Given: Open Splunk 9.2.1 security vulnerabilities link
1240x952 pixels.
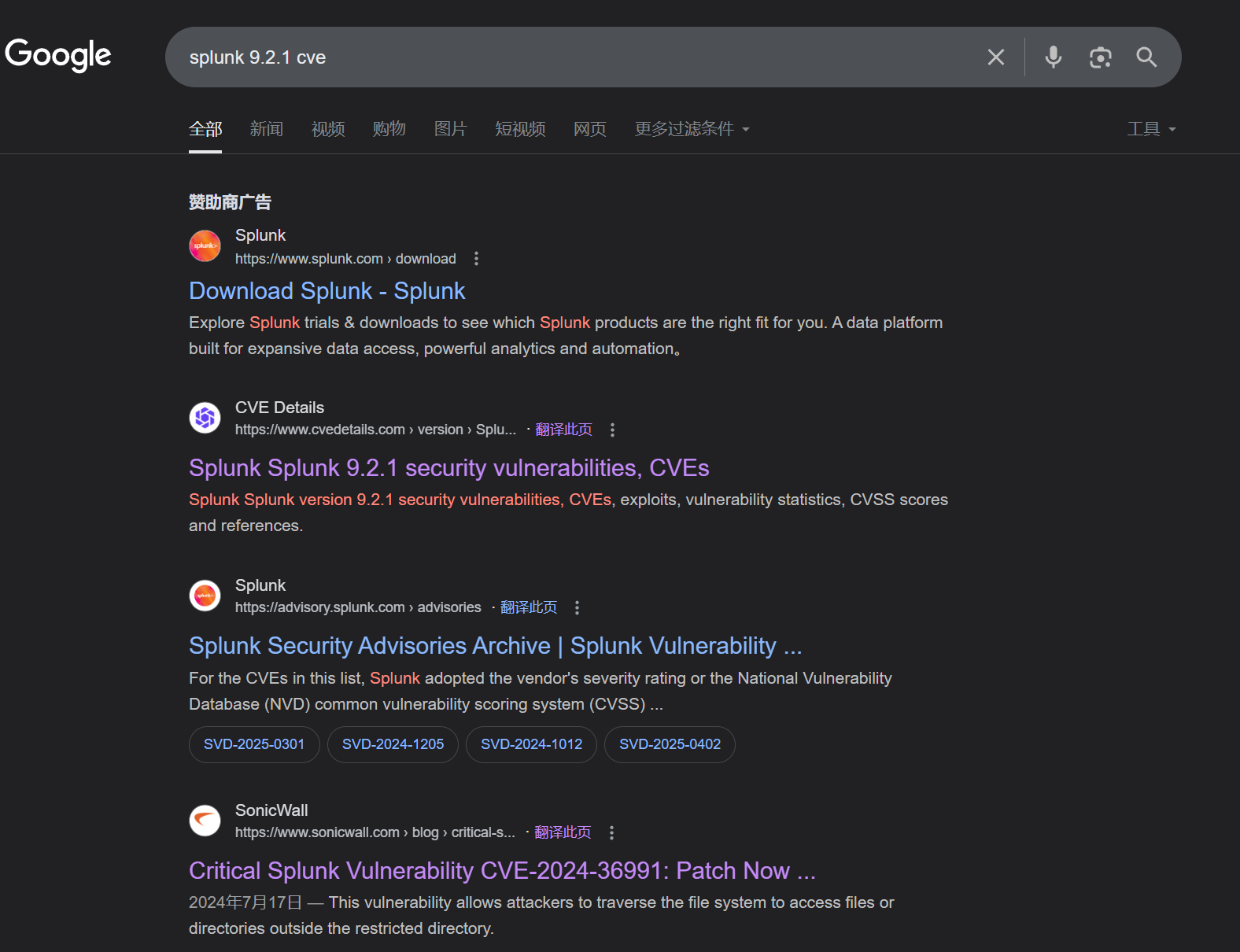Looking at the screenshot, I should [448, 468].
